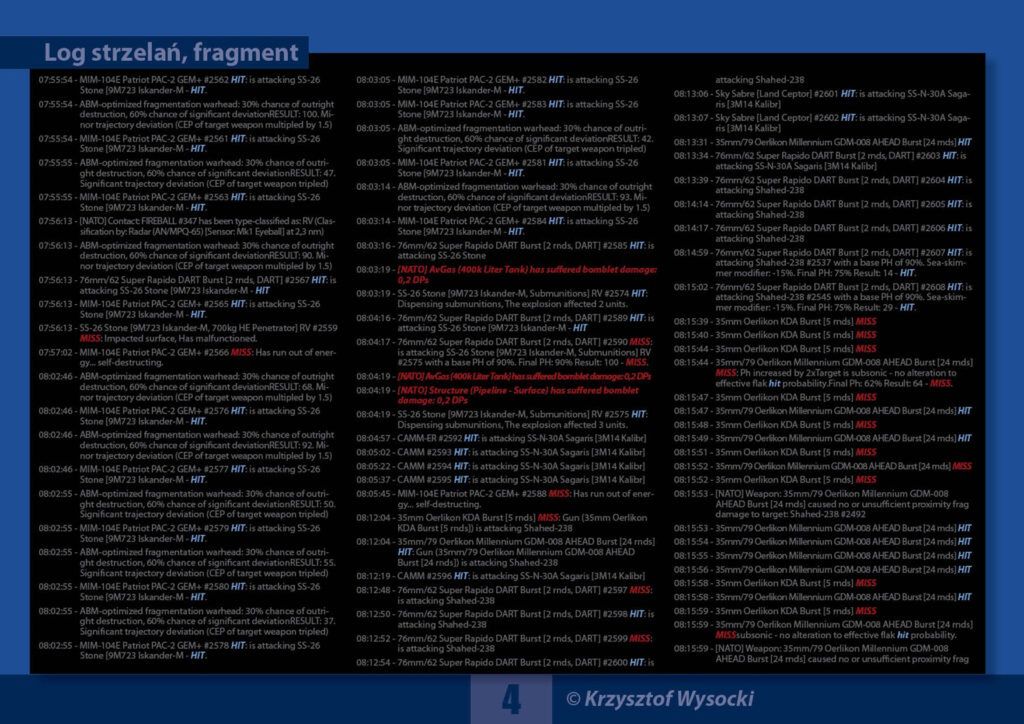Click the Patriot #2588 MISS self-destructing entry

[x=506, y=499]
